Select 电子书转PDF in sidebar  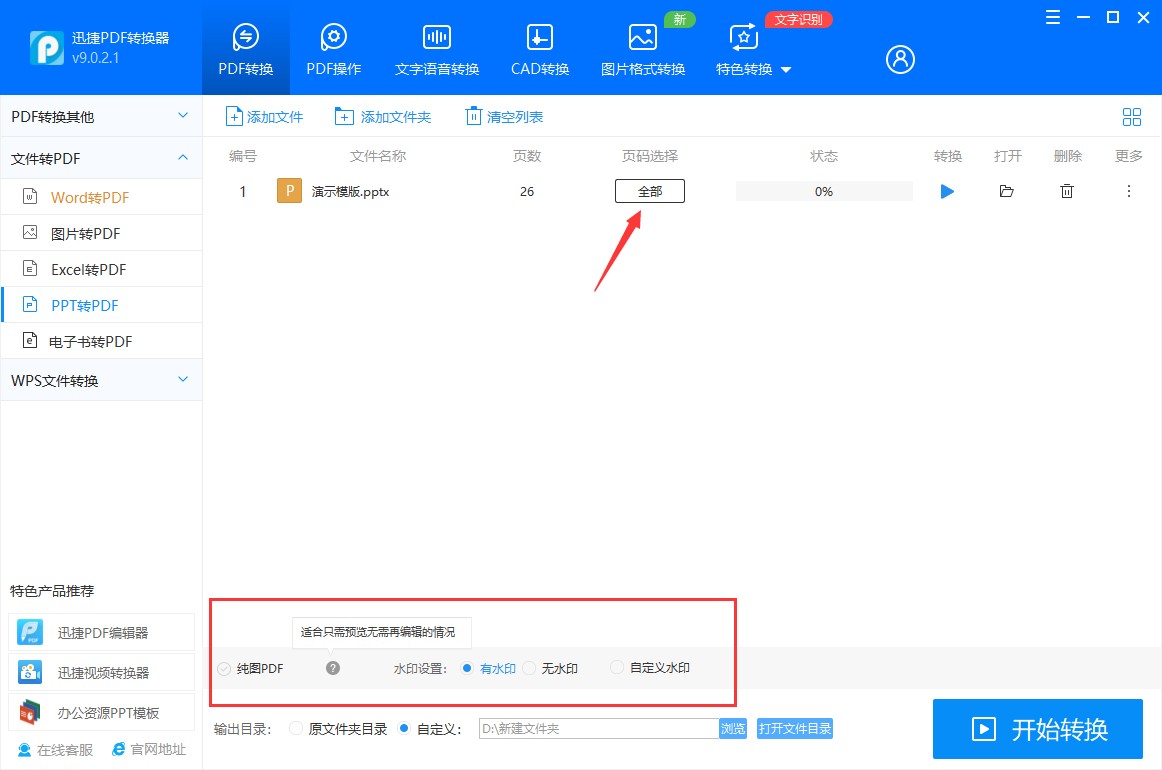pos(101,341)
